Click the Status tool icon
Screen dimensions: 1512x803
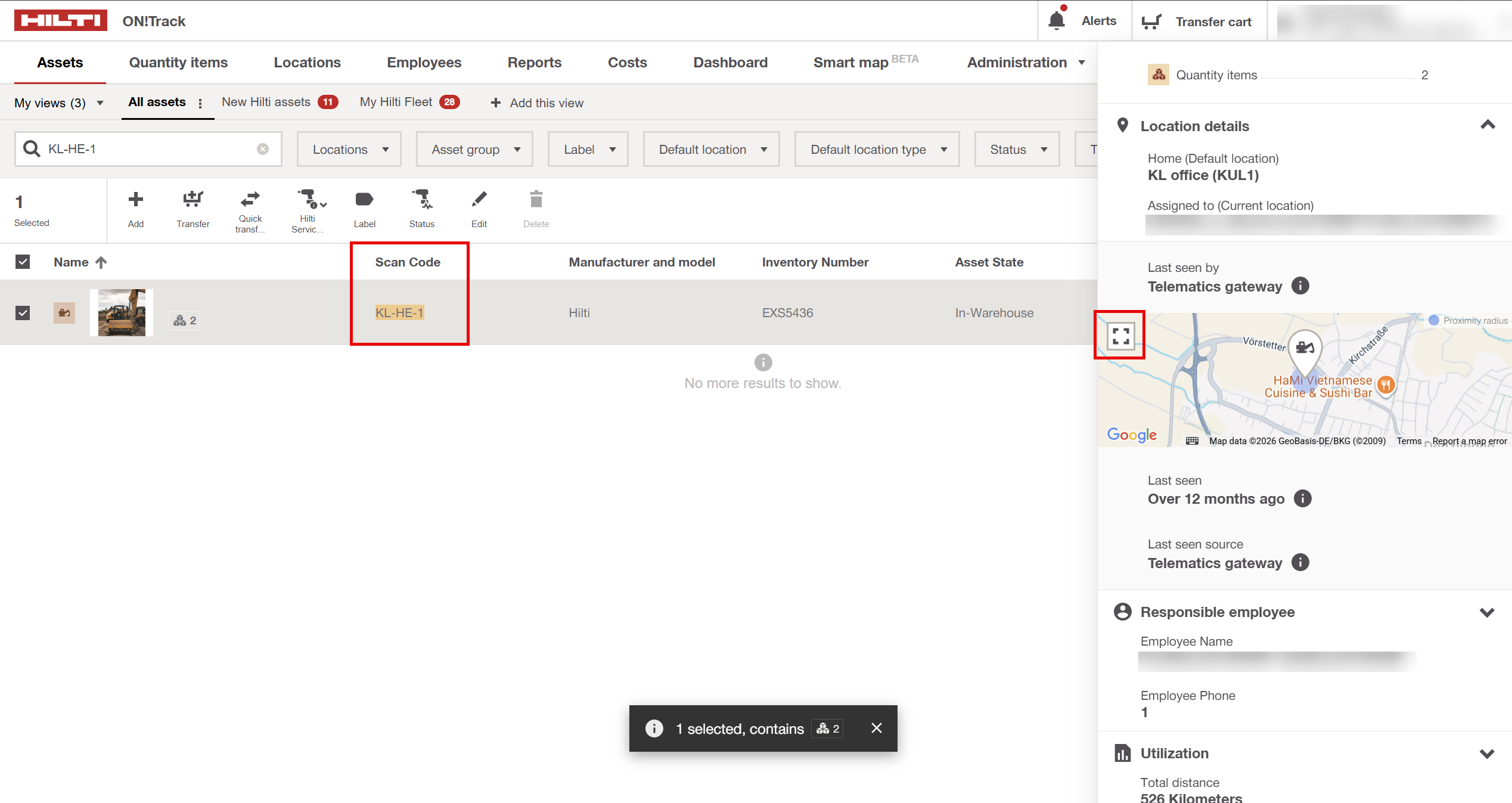pos(422,200)
